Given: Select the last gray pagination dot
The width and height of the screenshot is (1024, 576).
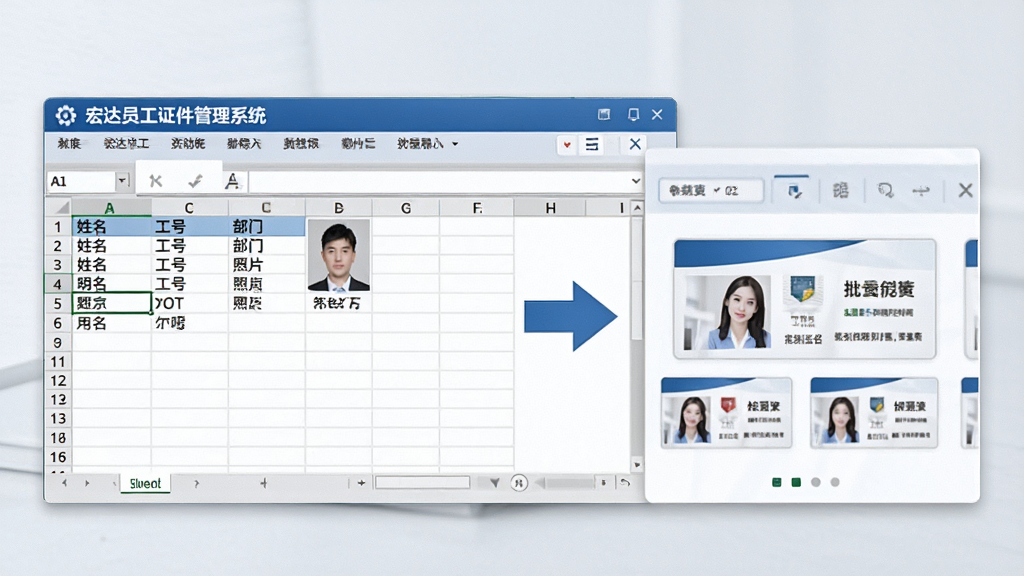Looking at the screenshot, I should click(835, 482).
